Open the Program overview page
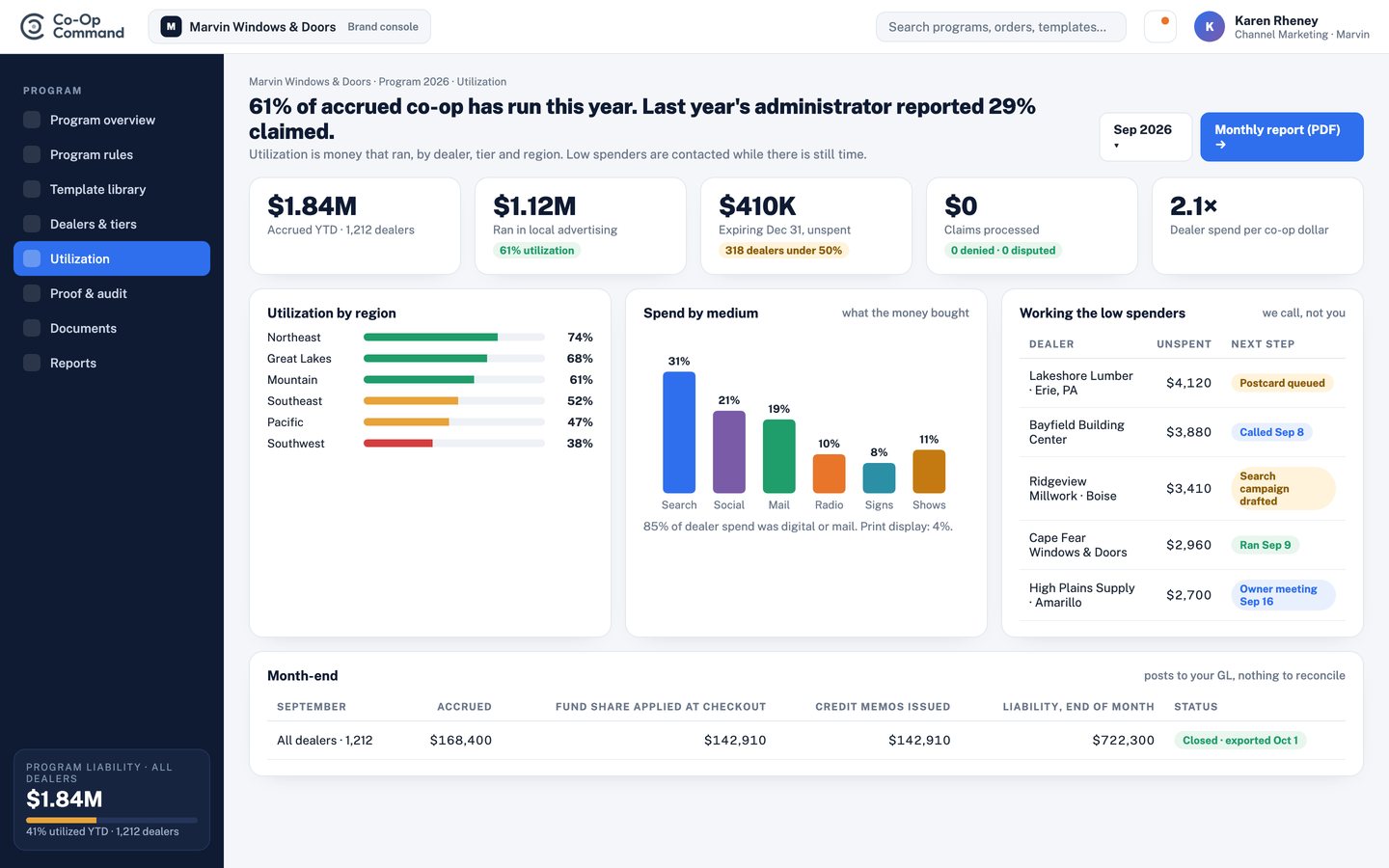This screenshot has width=1389, height=868. [112, 120]
